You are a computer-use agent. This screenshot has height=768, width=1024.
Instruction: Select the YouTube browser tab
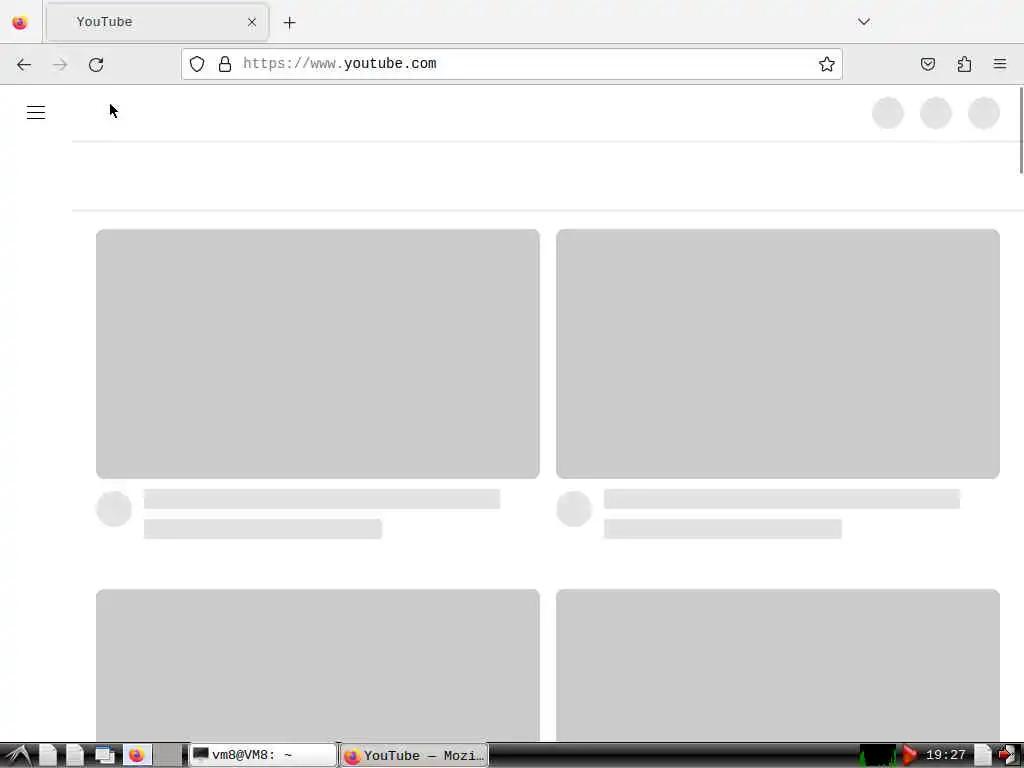[157, 22]
